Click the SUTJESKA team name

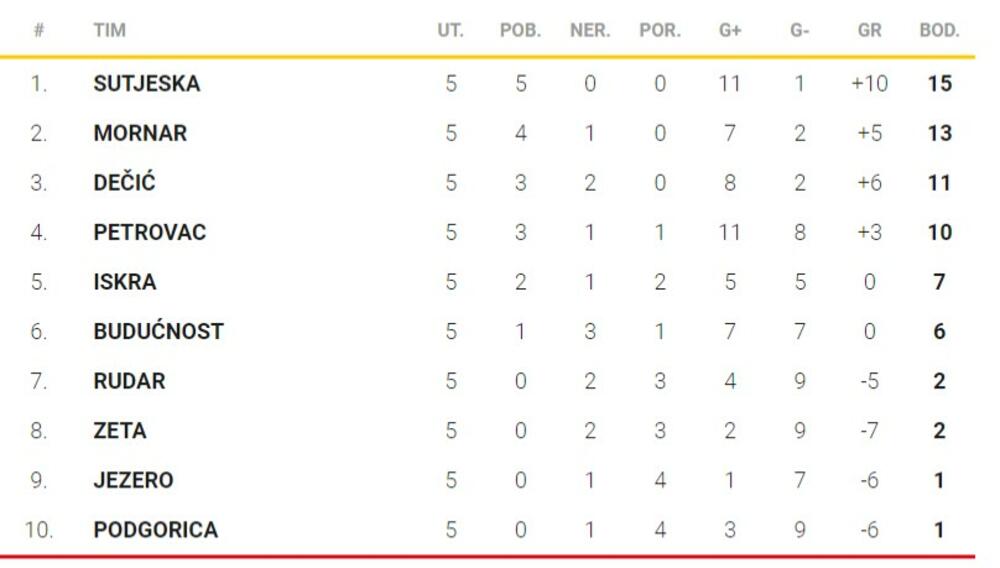point(146,84)
